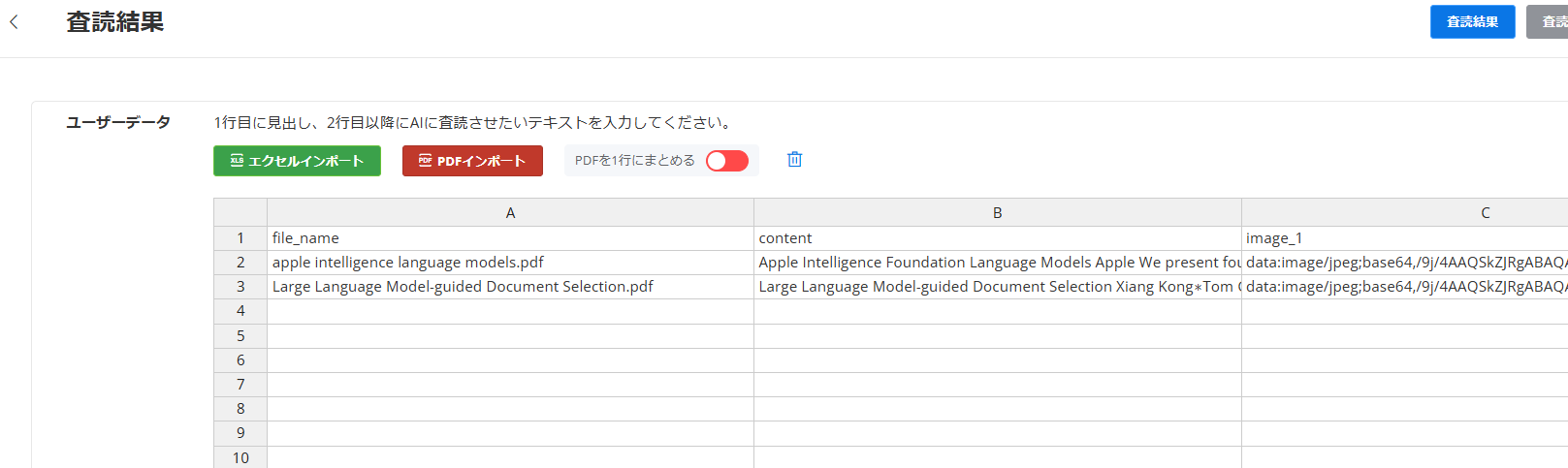Select the Large Language Model-guided Document Selection.pdf cell
The width and height of the screenshot is (1568, 468).
510,287
